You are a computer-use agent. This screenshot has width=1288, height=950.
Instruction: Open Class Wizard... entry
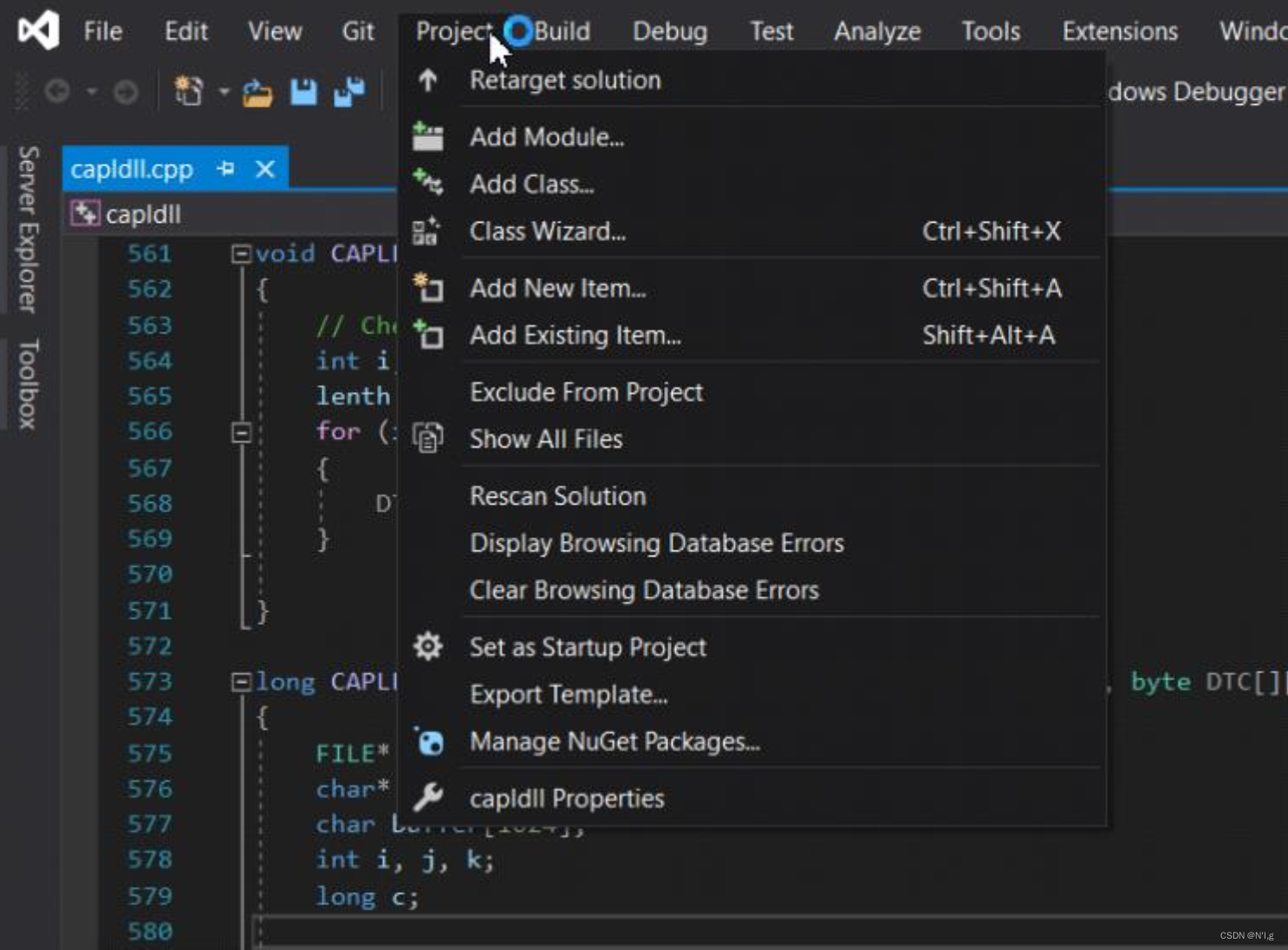(751, 231)
